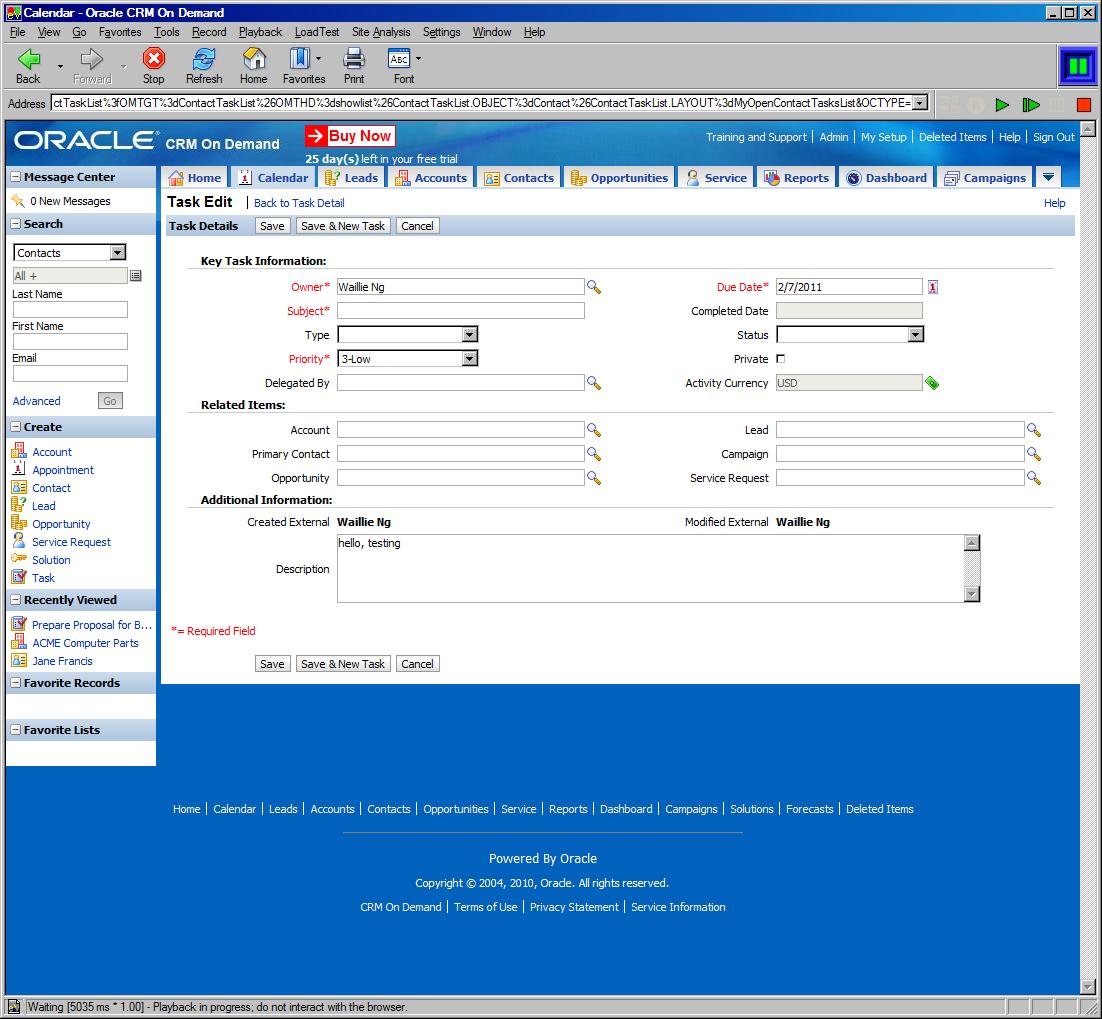The width and height of the screenshot is (1102, 1019).
Task: Switch to the Opportunities tab
Action: coord(619,178)
